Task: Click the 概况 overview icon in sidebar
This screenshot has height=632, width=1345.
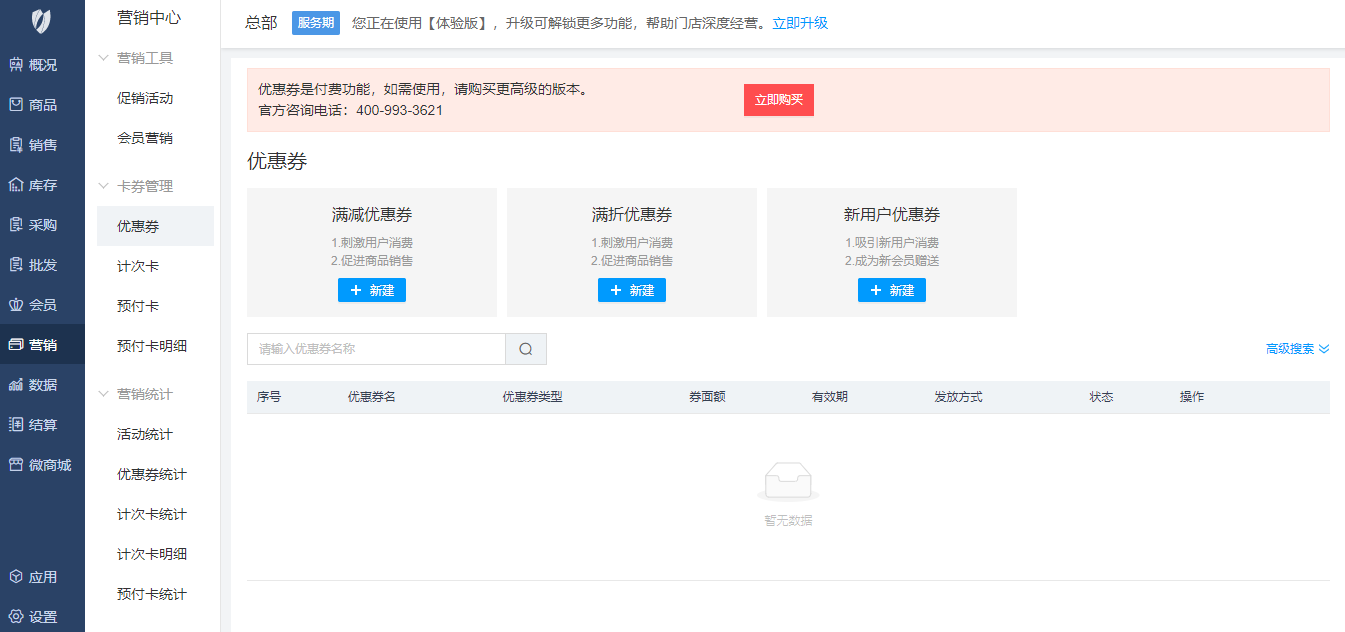Action: tap(16, 65)
